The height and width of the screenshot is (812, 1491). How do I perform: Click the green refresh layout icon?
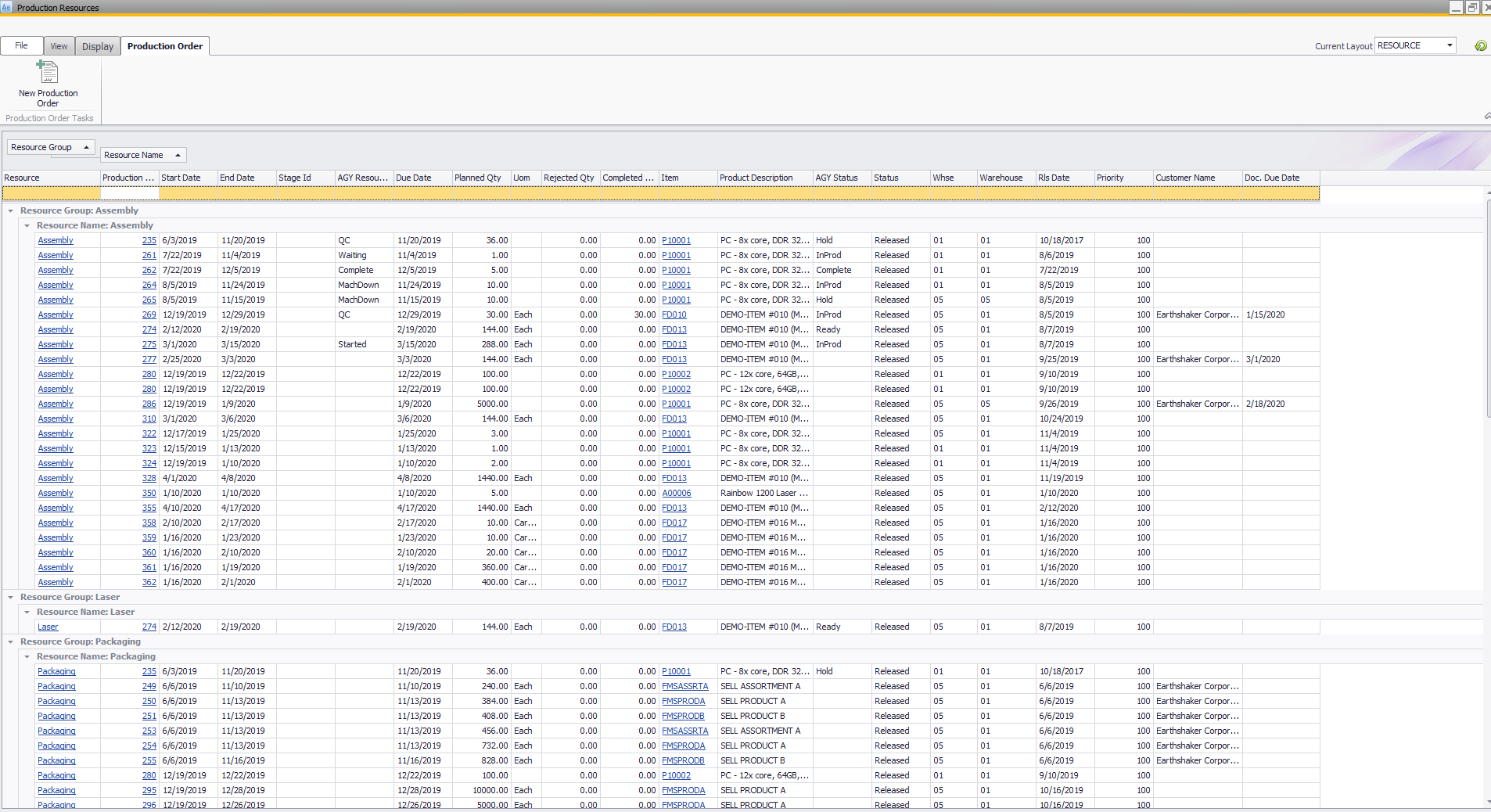coord(1480,45)
